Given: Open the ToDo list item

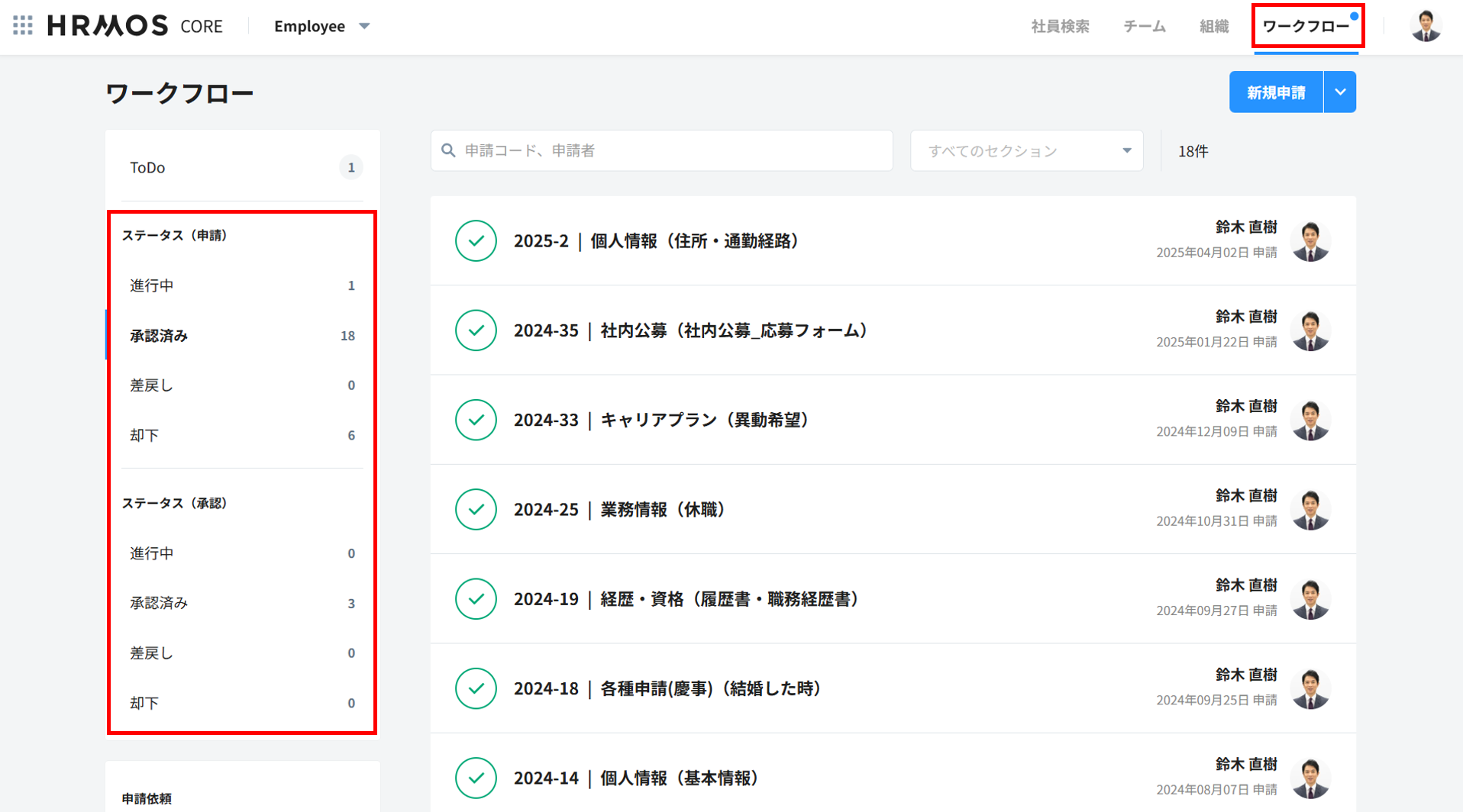Looking at the screenshot, I should click(x=242, y=167).
